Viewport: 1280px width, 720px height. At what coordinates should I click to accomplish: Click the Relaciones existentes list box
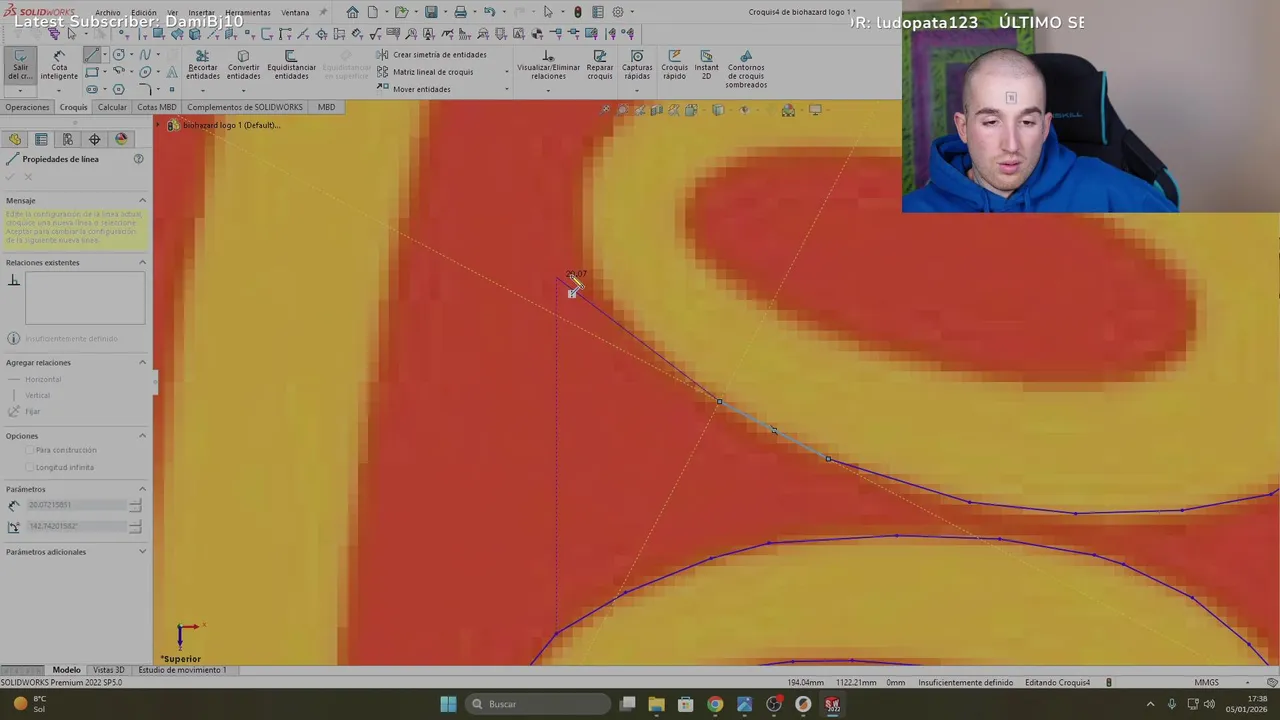click(x=85, y=298)
